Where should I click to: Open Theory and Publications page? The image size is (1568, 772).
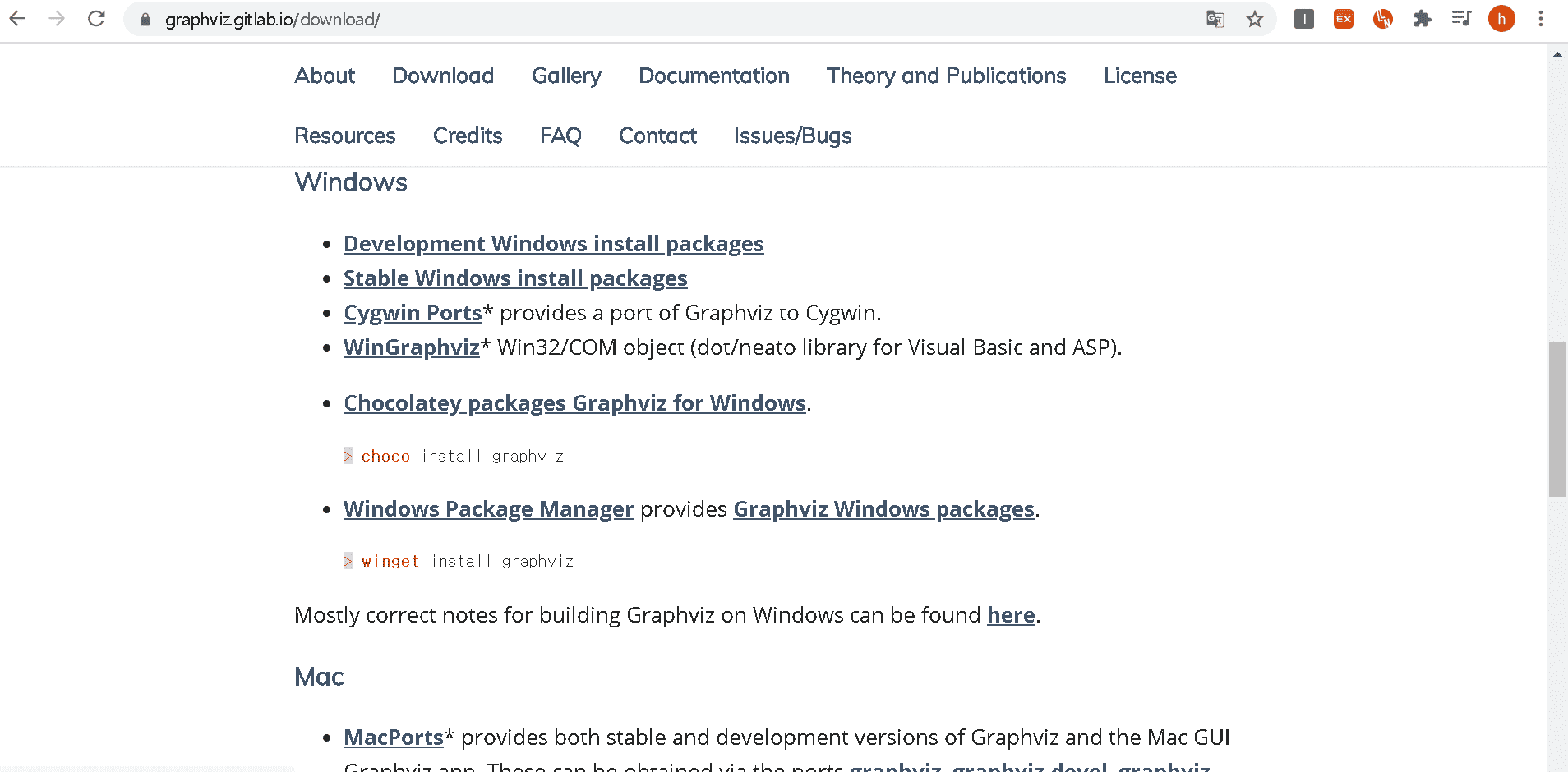[946, 76]
